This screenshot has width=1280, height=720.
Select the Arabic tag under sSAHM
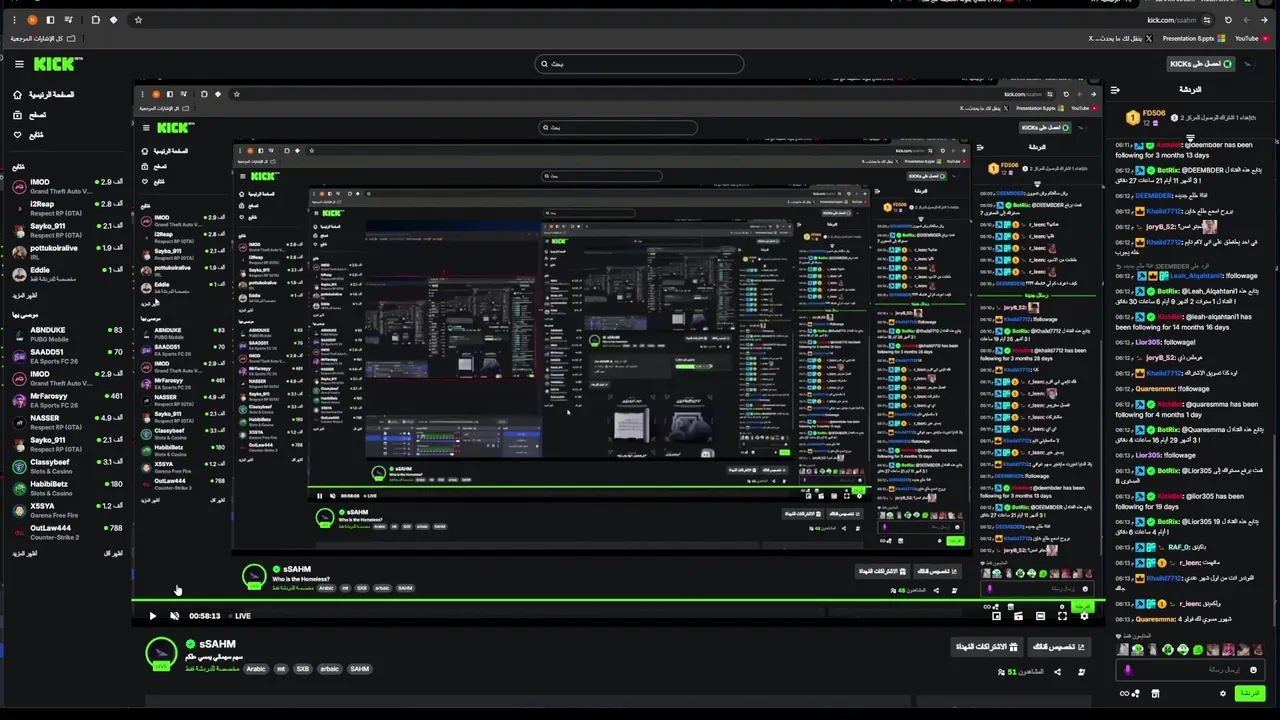(256, 669)
